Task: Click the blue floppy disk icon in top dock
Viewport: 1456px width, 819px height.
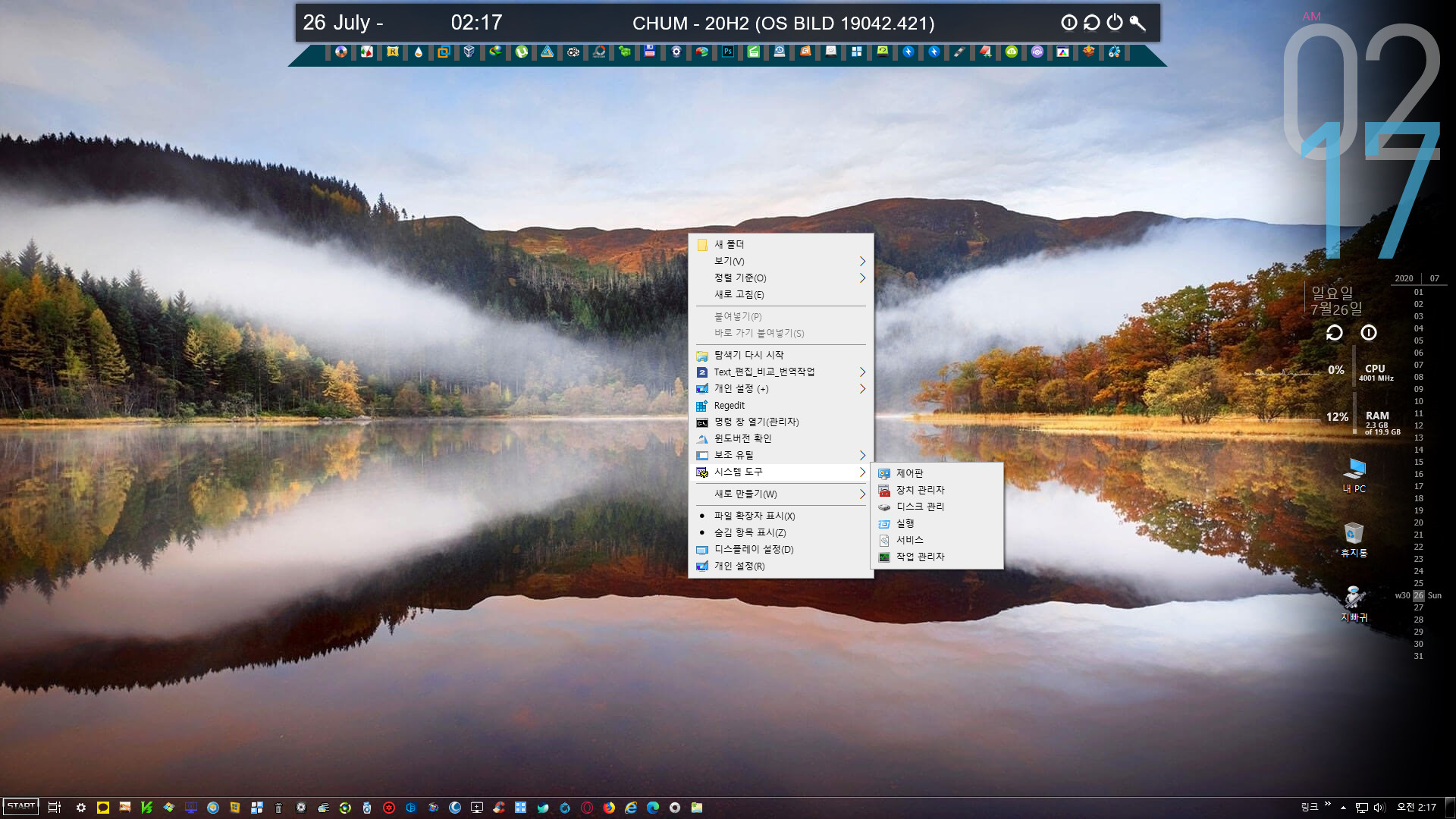Action: [x=650, y=52]
